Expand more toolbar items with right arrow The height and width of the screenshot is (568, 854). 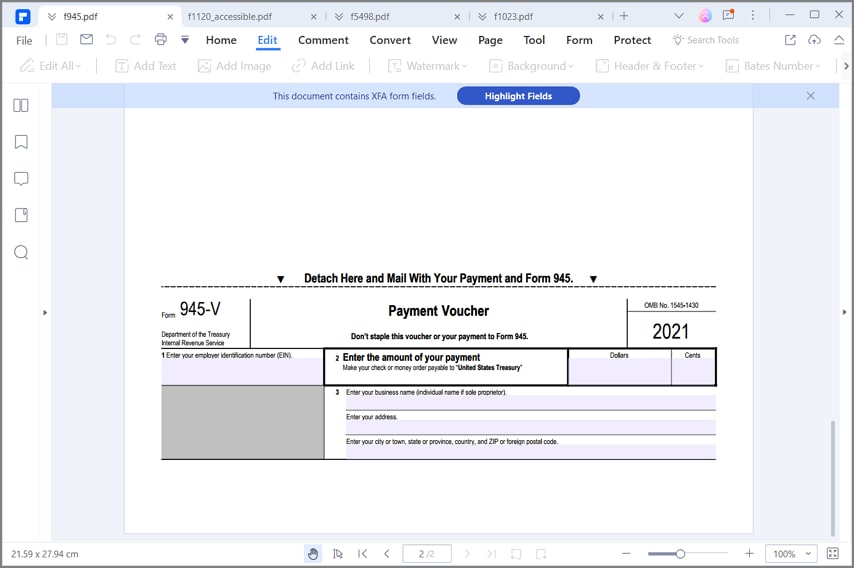[846, 66]
